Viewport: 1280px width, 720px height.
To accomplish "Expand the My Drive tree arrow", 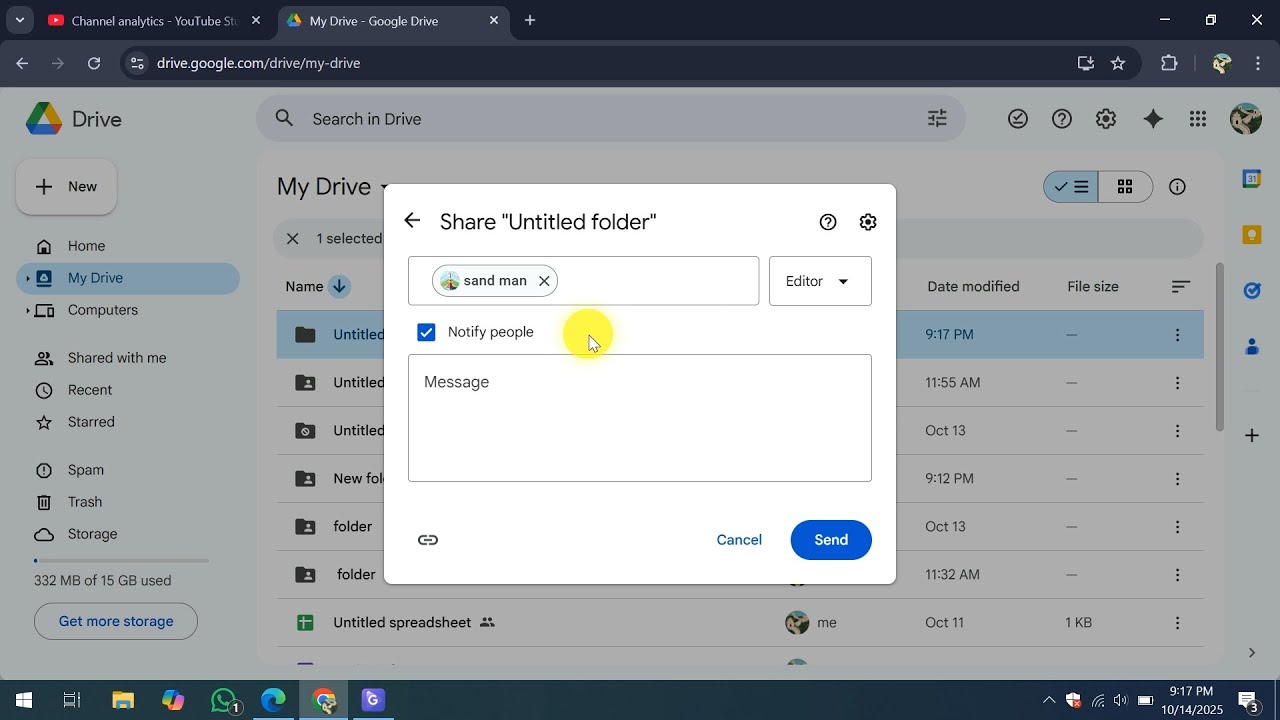I will [x=27, y=279].
